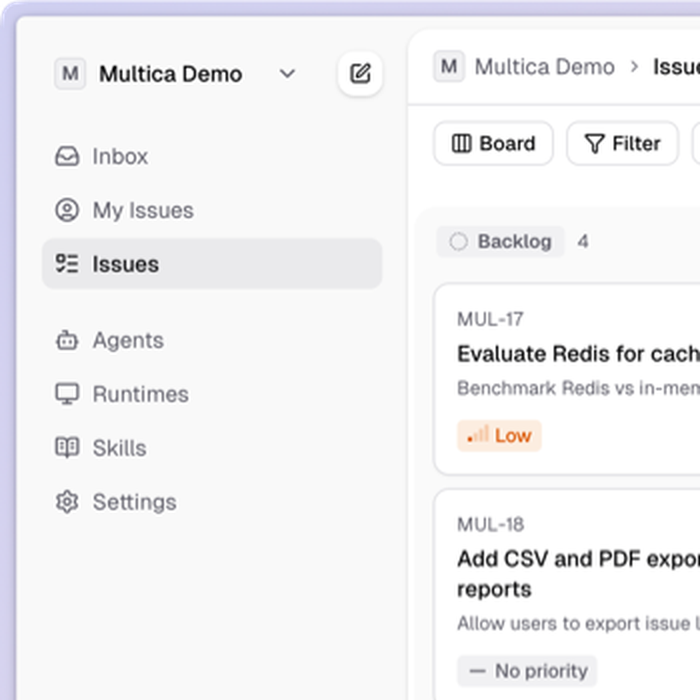Screen dimensions: 700x700
Task: Click the Allow users to export description
Action: [x=579, y=623]
